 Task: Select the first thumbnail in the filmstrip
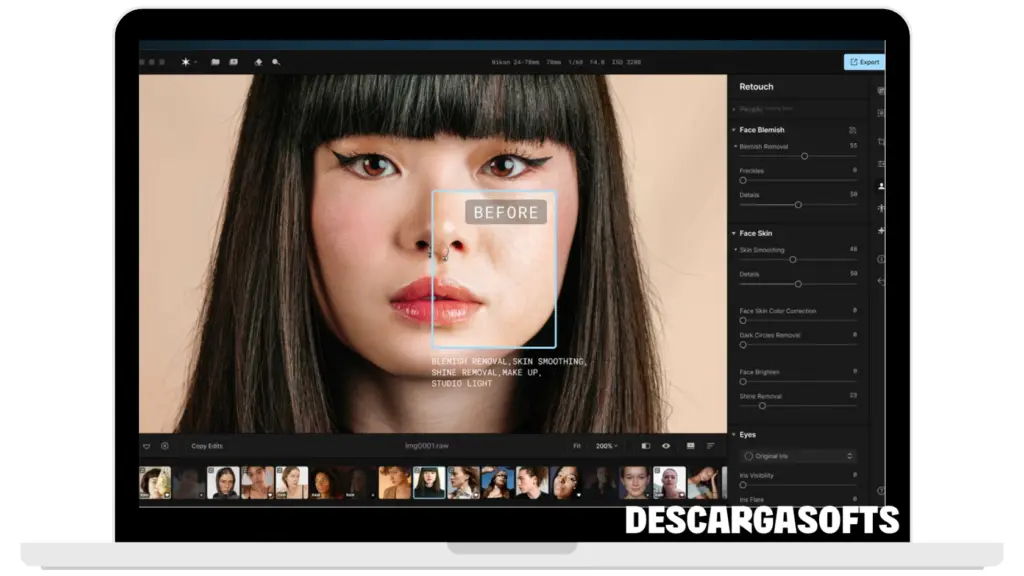pyautogui.click(x=155, y=482)
